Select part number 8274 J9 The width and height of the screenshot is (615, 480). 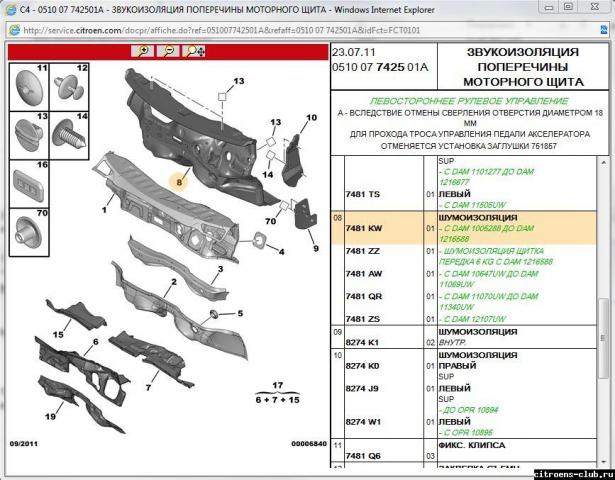362,389
